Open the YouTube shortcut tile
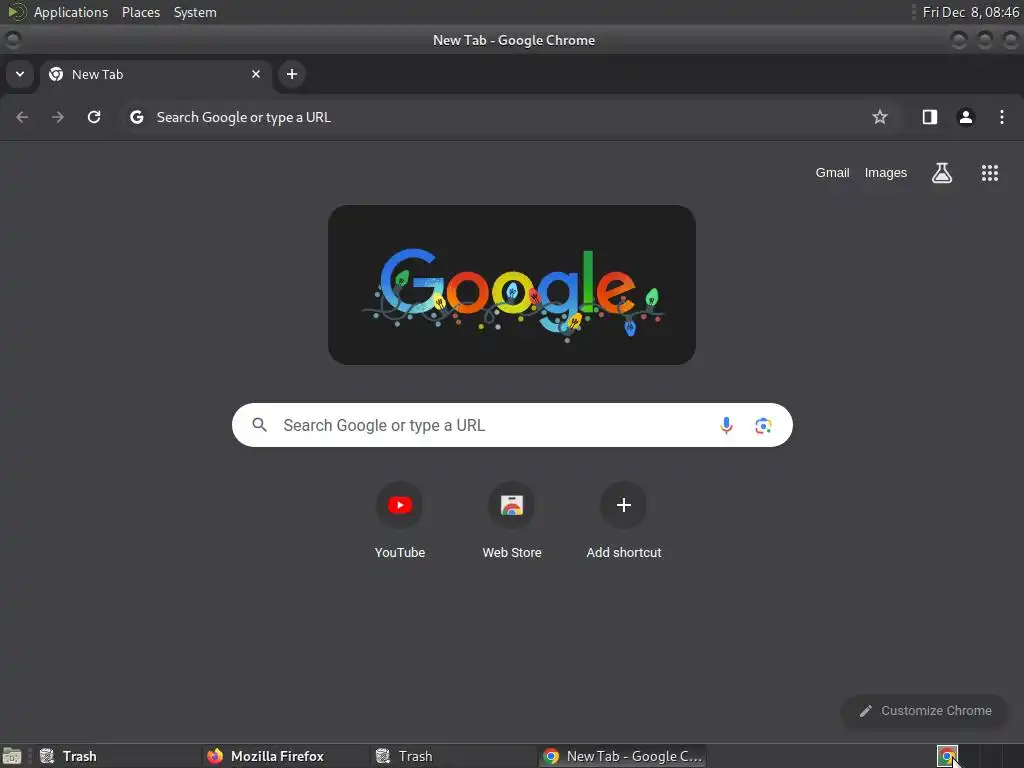 (x=400, y=520)
